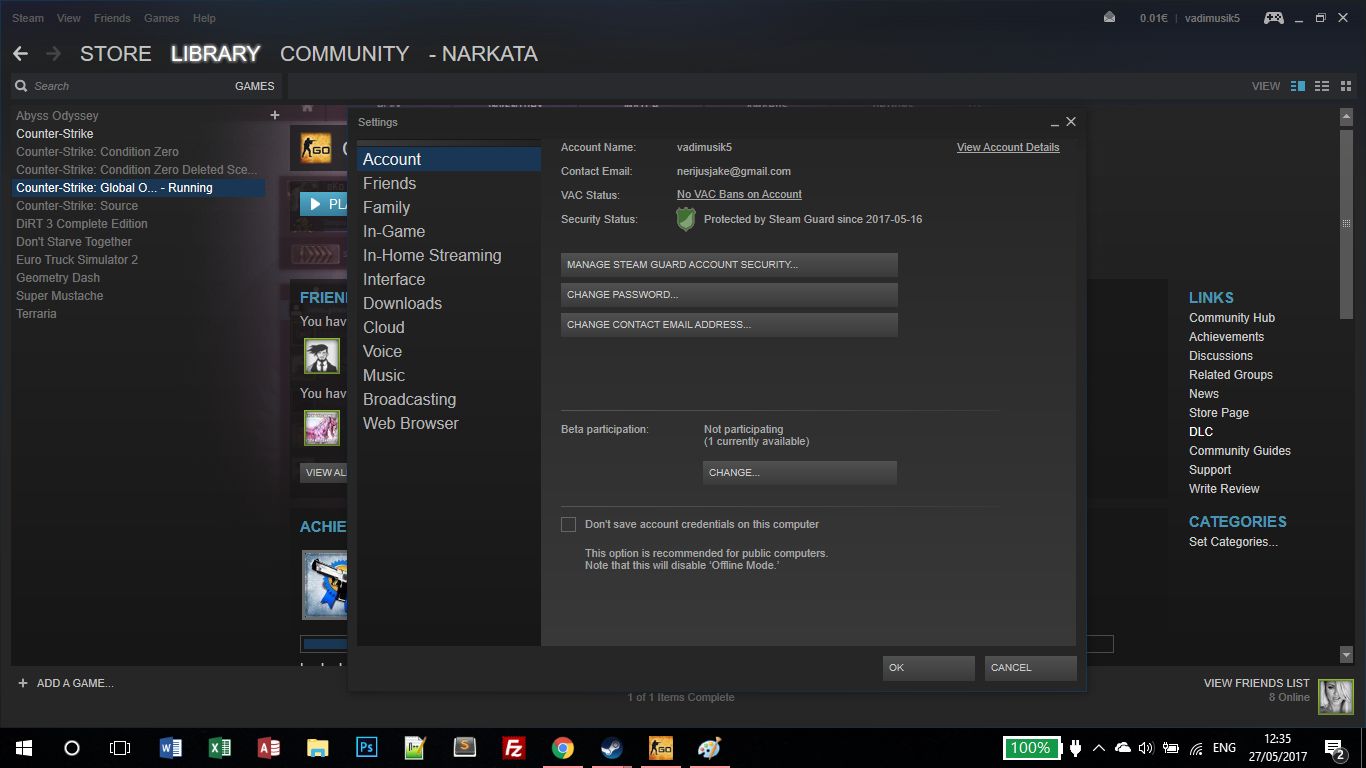Open Steam Guard shield icon
Image resolution: width=1366 pixels, height=768 pixels.
point(686,219)
